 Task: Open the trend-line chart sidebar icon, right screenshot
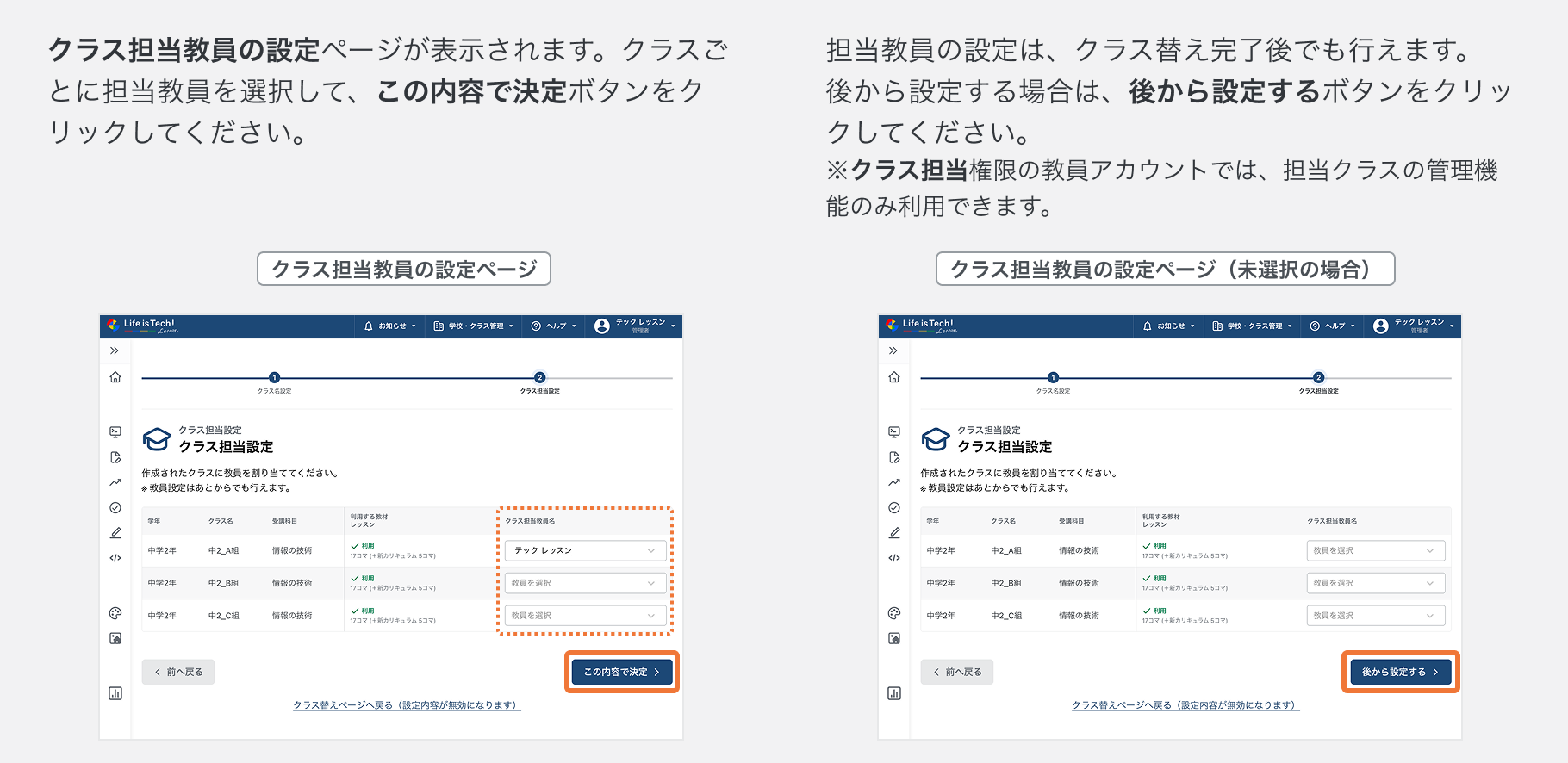(894, 482)
